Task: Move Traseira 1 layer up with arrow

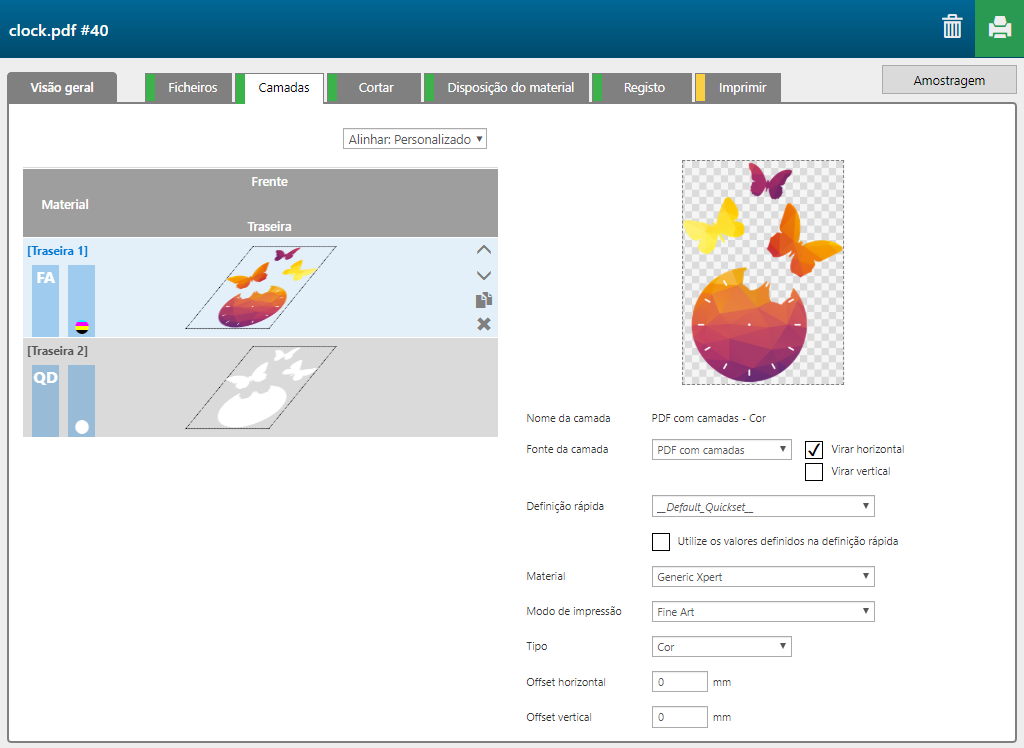Action: [x=484, y=250]
